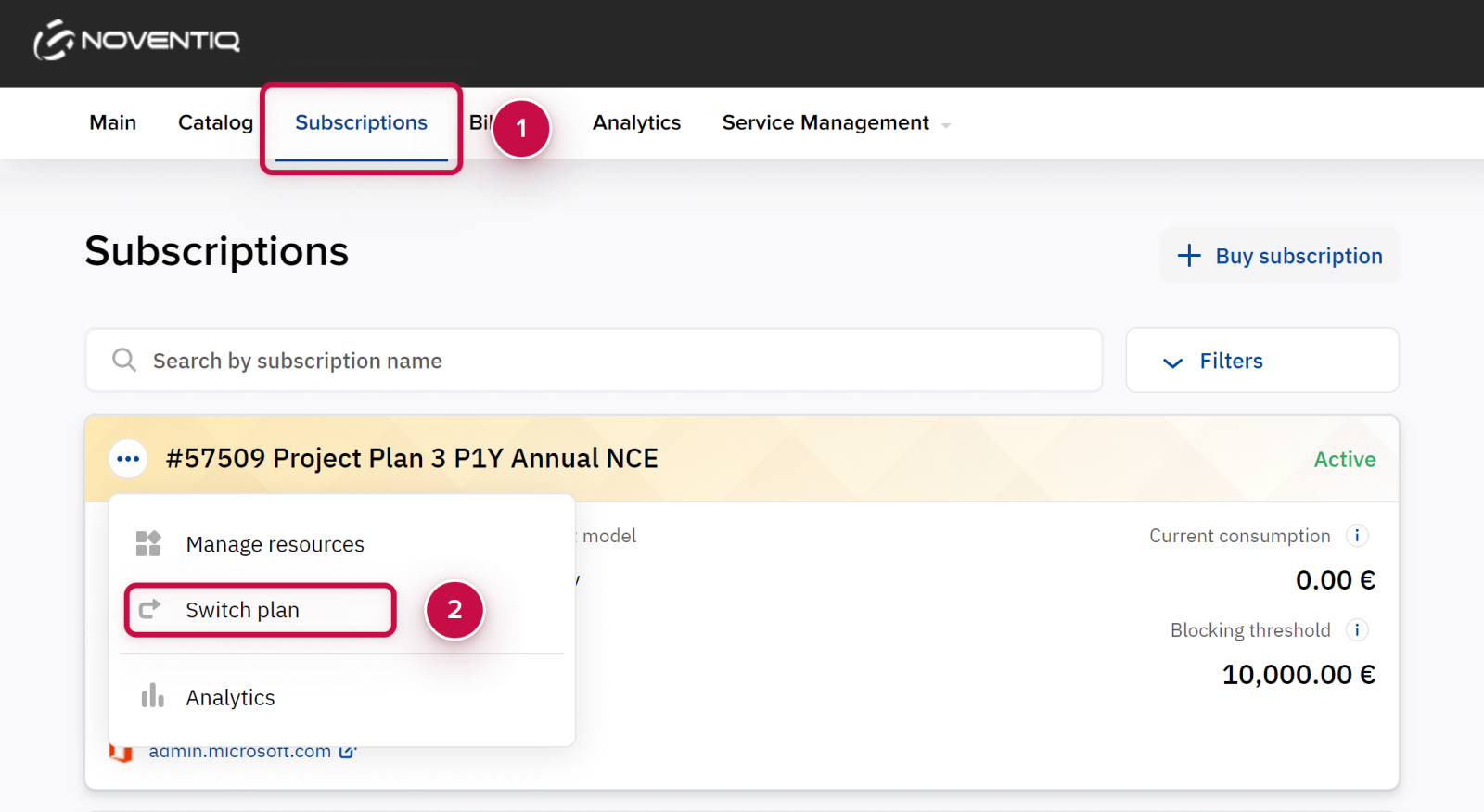Open the three-dot subscription actions menu

point(128,459)
